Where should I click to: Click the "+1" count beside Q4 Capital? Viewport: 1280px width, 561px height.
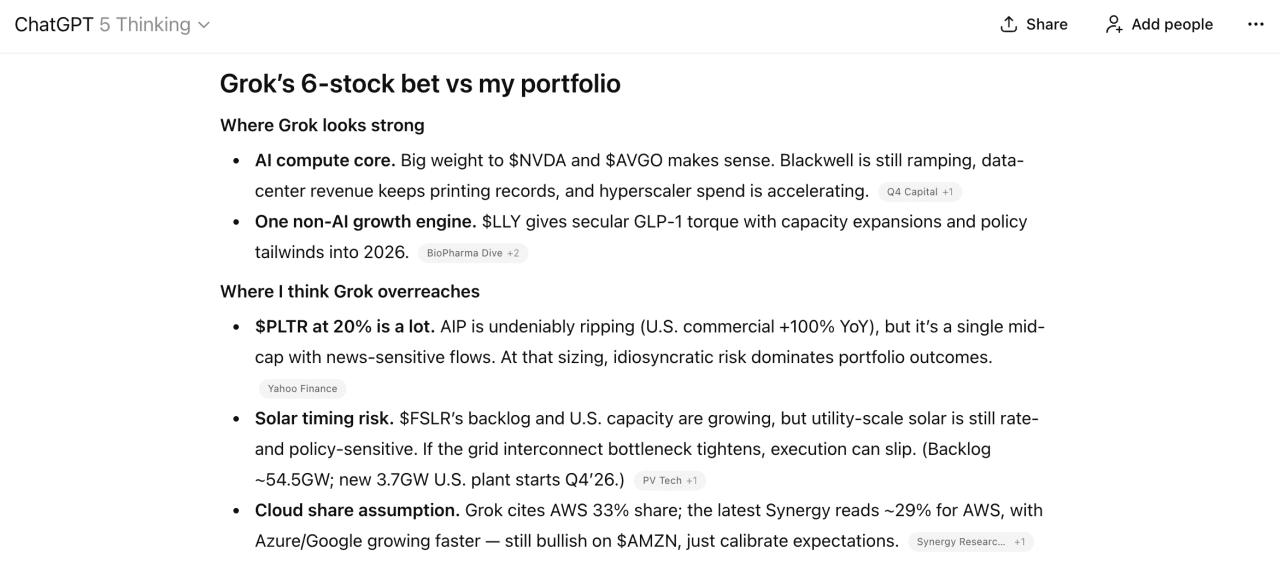pyautogui.click(x=947, y=192)
